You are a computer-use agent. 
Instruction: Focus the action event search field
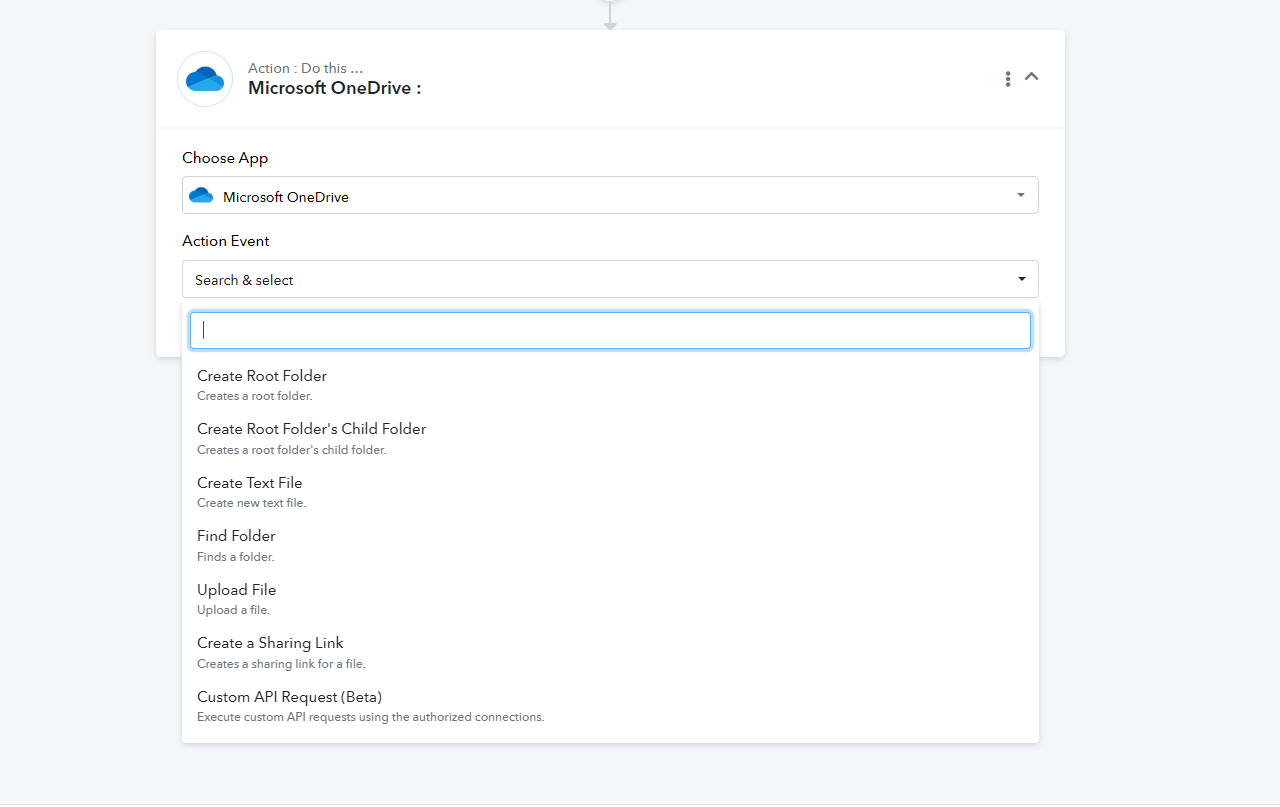tap(610, 331)
